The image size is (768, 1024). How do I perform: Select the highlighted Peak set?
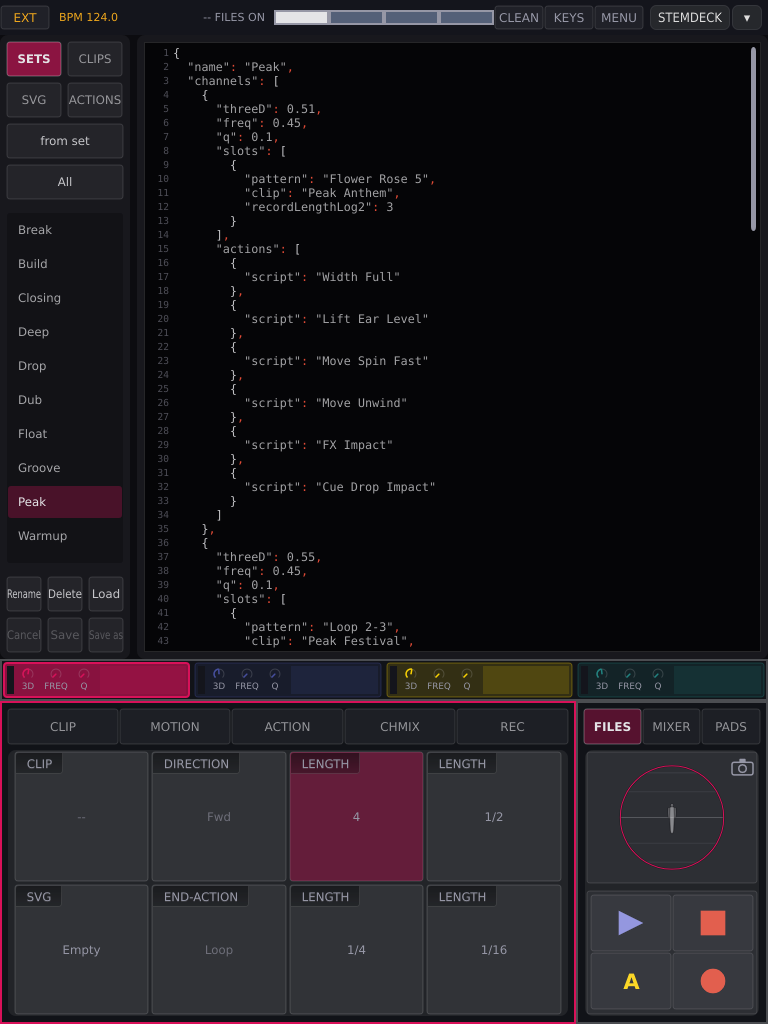(x=65, y=502)
